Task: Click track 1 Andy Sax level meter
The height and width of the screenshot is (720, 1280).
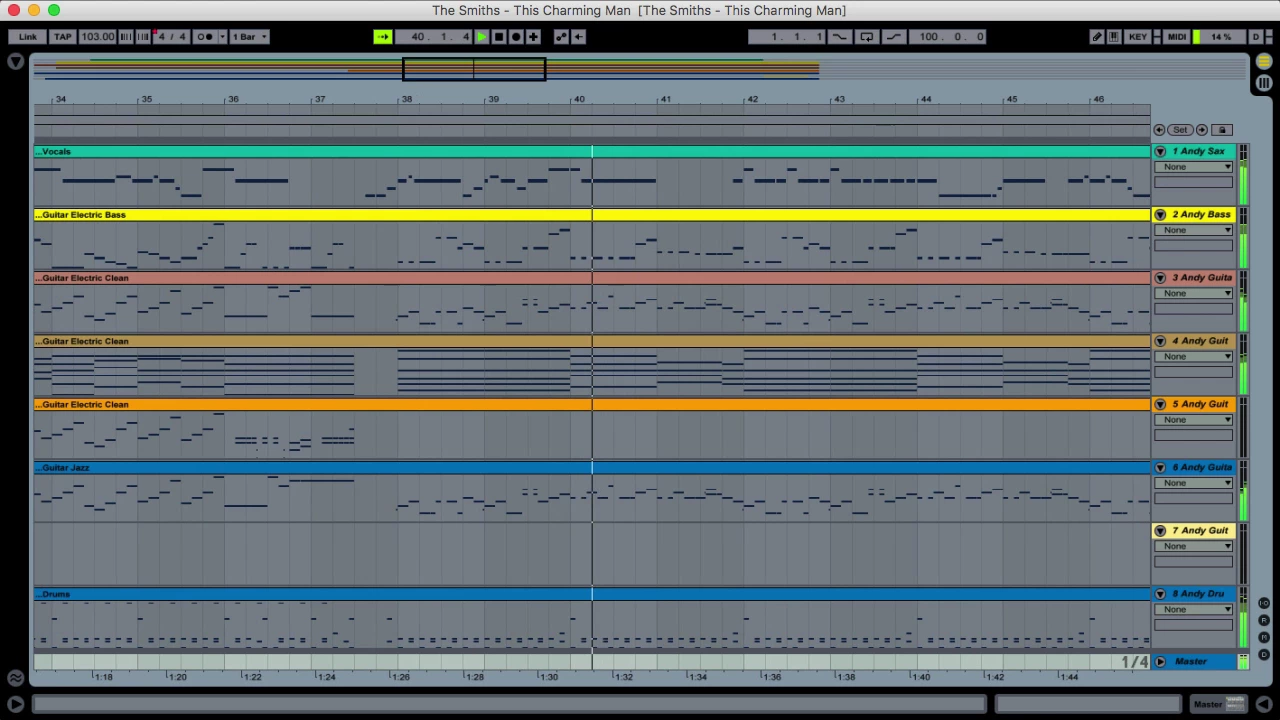Action: click(x=1243, y=176)
